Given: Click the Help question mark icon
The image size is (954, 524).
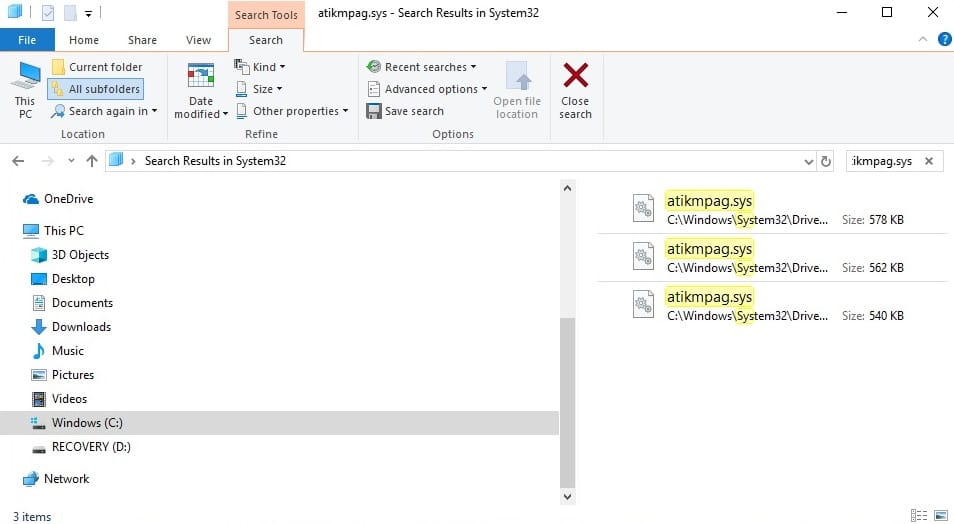Looking at the screenshot, I should (x=944, y=40).
